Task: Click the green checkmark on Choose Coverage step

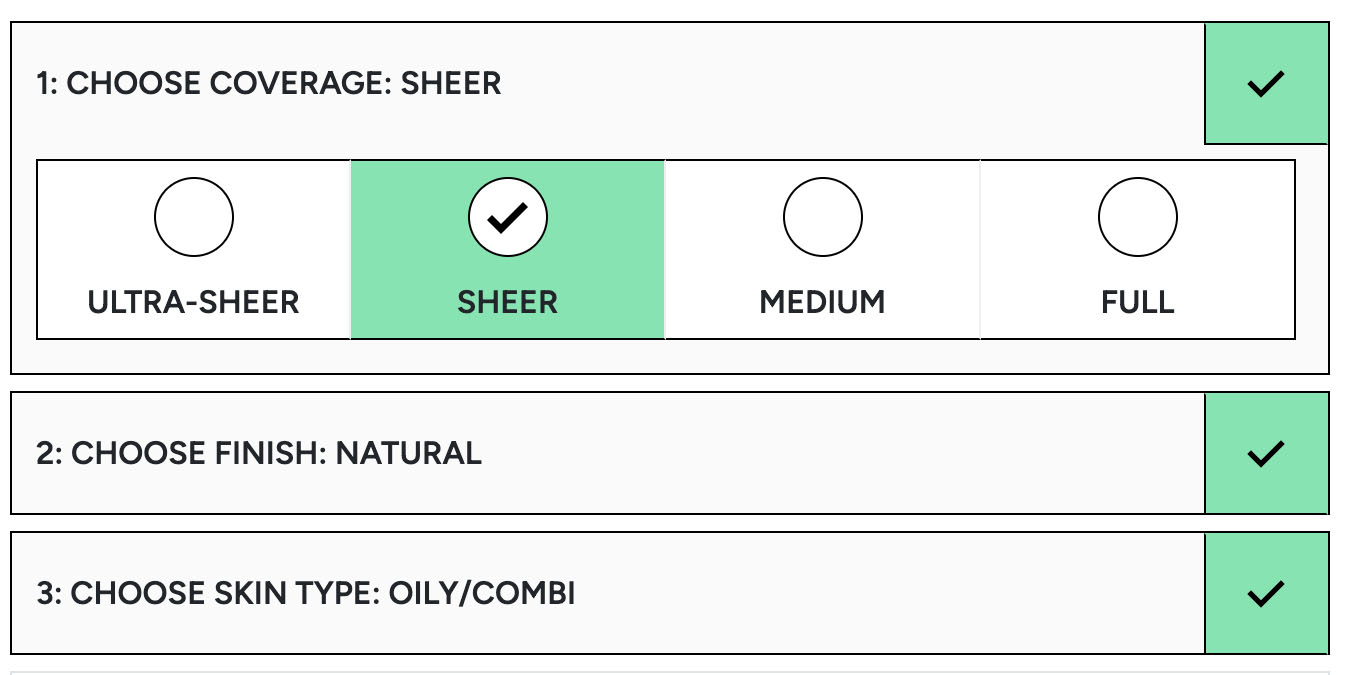Action: pos(1266,84)
